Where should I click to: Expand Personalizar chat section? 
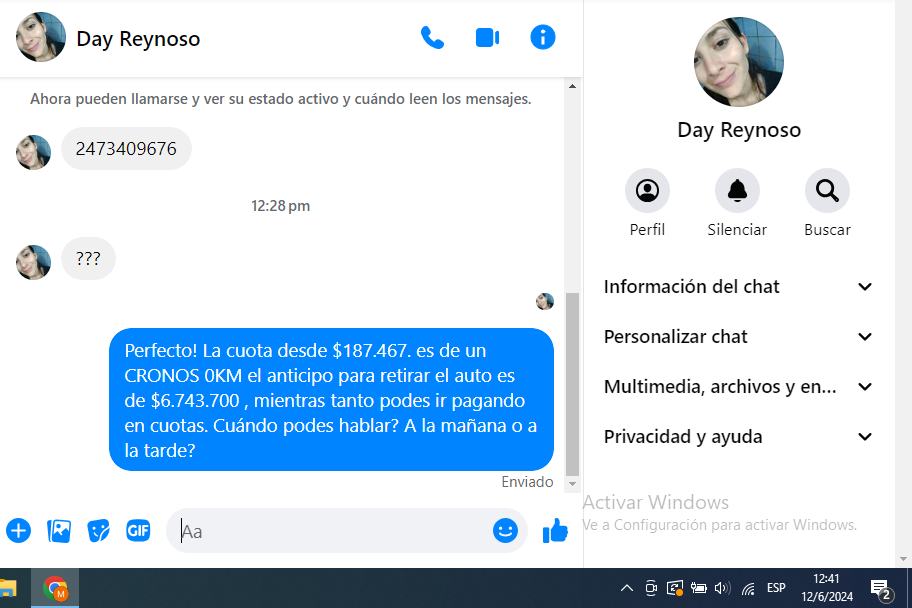coord(738,337)
